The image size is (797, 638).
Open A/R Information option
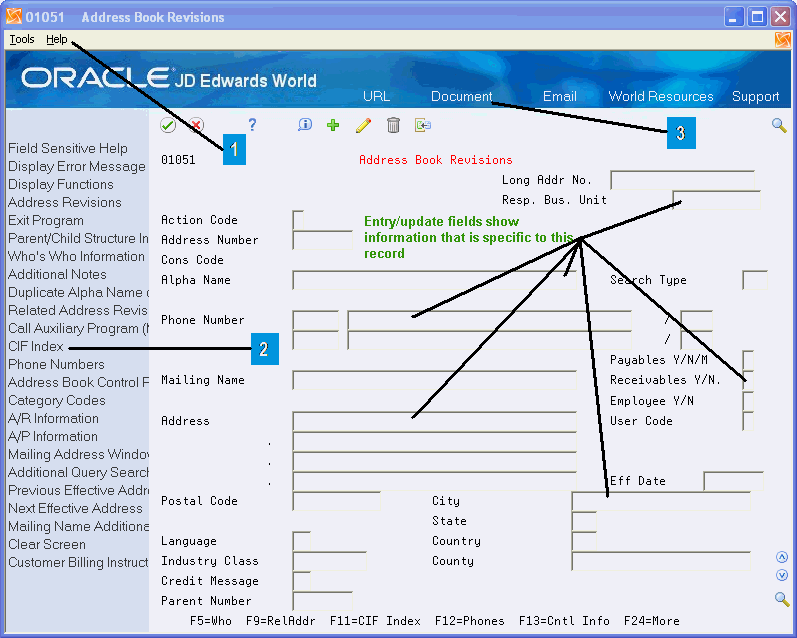pyautogui.click(x=53, y=418)
